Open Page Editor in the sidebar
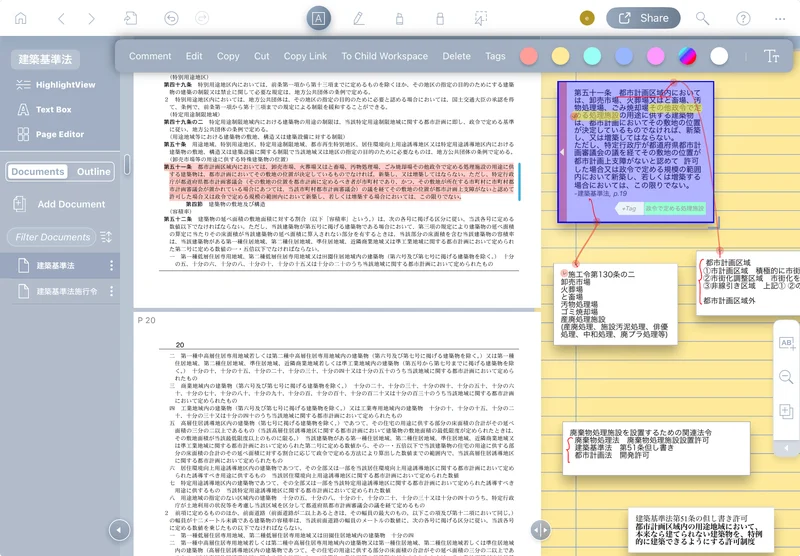 [x=51, y=134]
